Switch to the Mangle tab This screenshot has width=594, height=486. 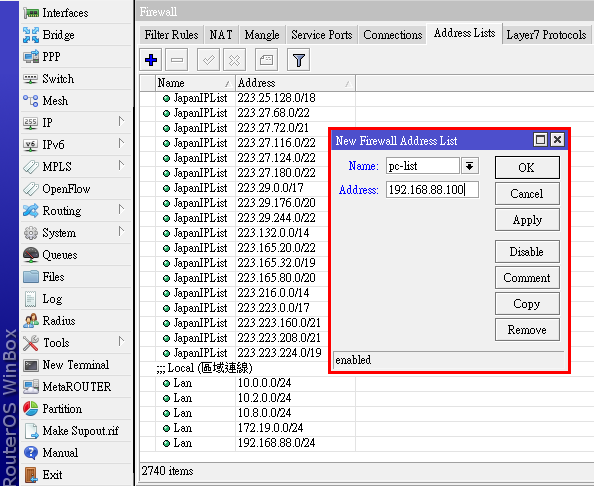(262, 35)
